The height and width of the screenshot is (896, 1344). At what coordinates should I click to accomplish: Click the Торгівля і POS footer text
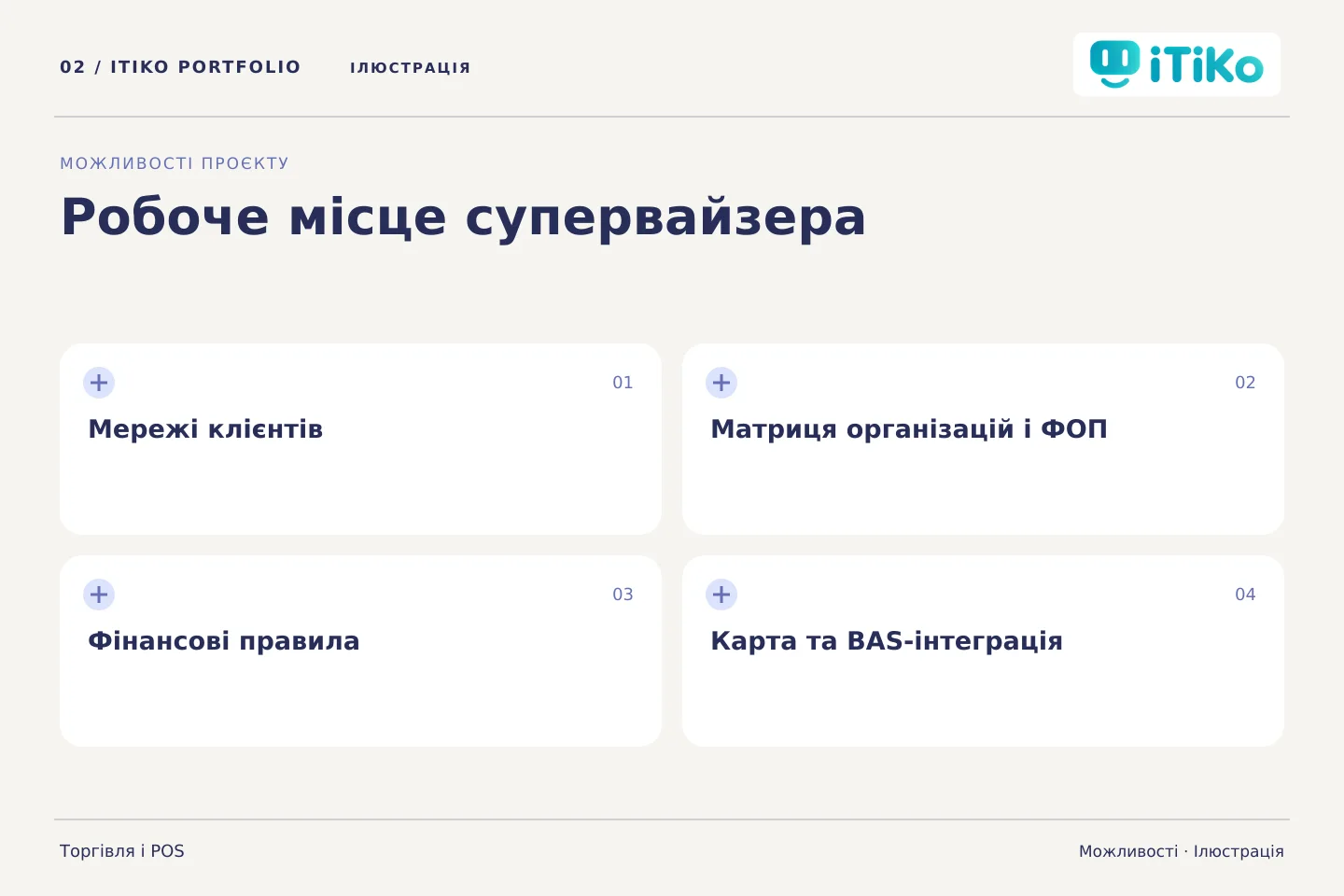point(122,851)
